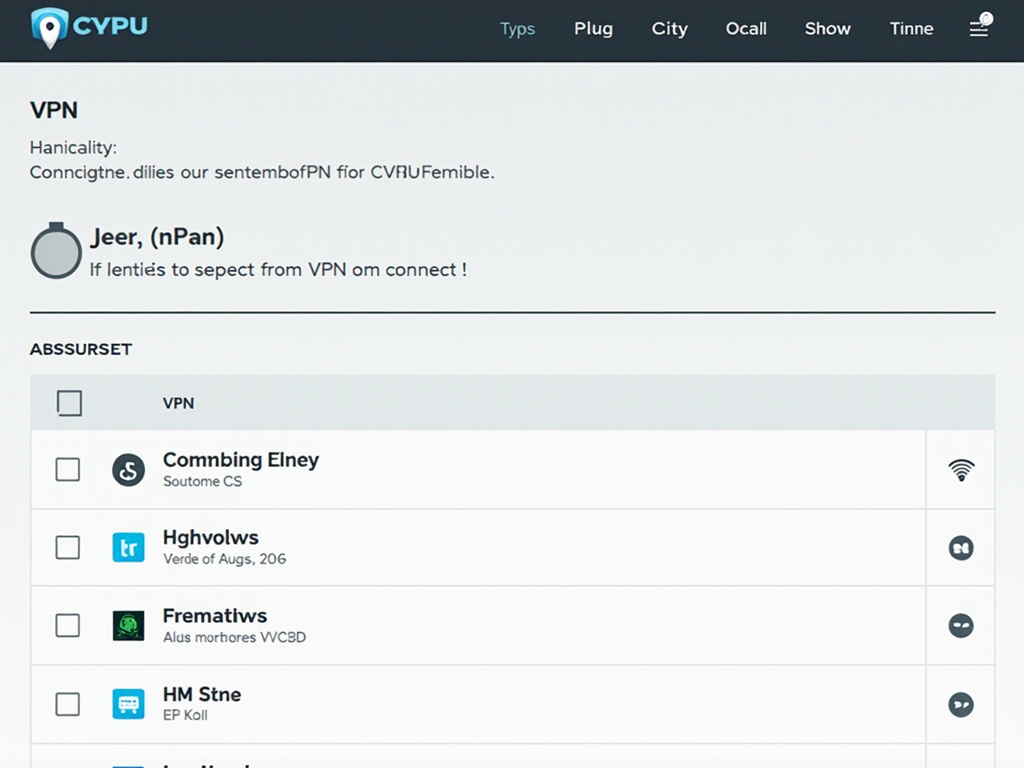The image size is (1024, 768).
Task: Open the Combing Elney VPN entry
Action: click(241, 460)
